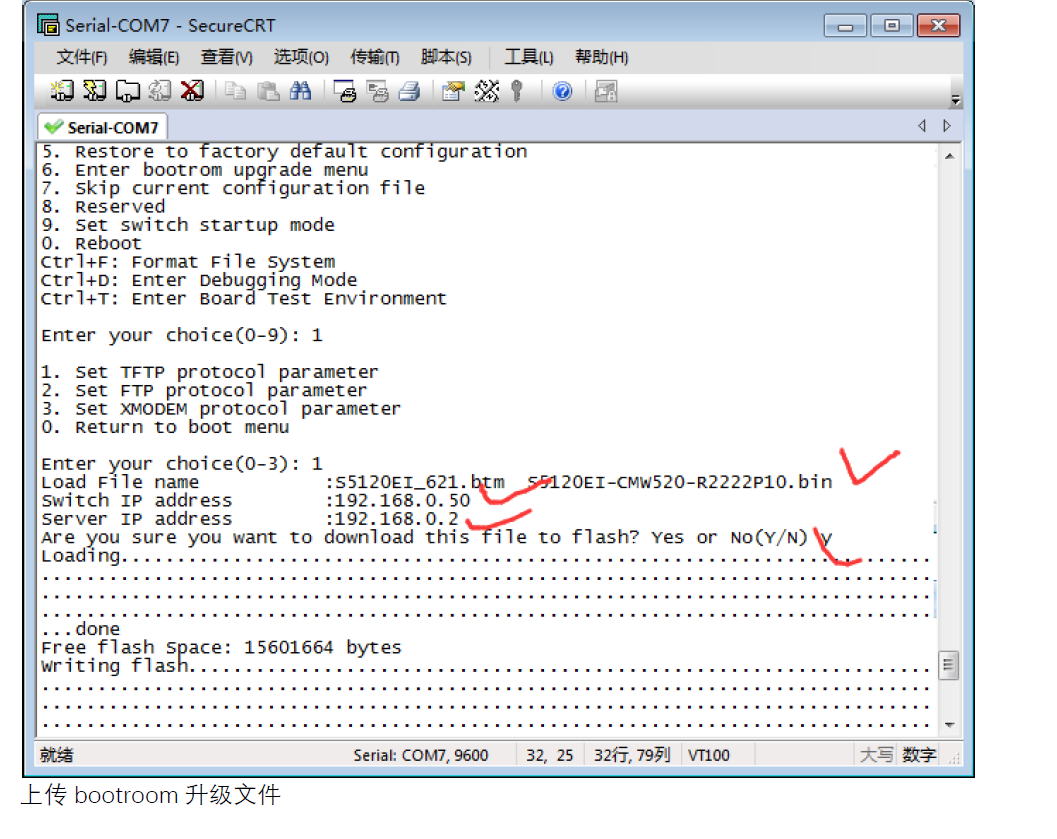Click the Connect toolbar icon
The image size is (1057, 839).
62,91
